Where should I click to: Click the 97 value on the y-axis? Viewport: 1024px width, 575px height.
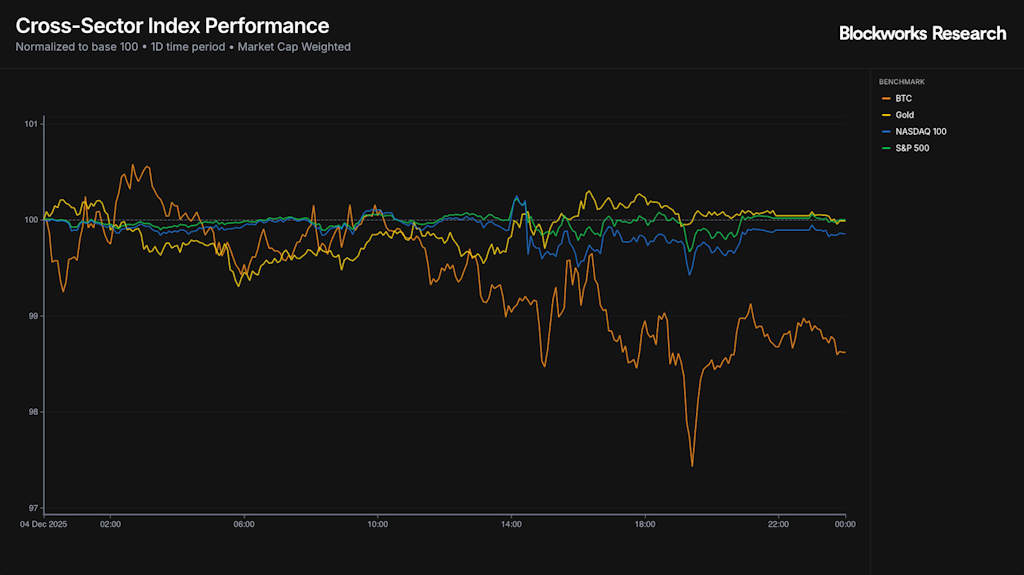(x=32, y=507)
